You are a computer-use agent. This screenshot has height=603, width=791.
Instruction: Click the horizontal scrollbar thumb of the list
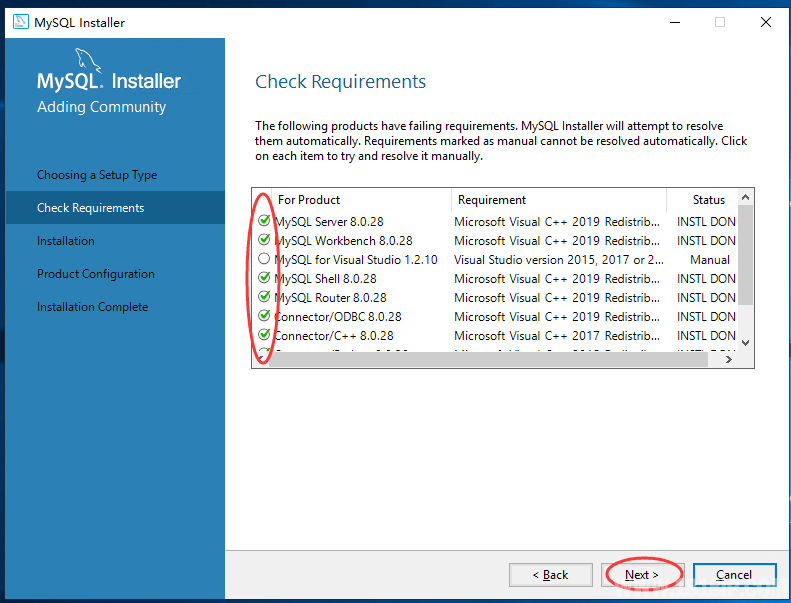488,359
